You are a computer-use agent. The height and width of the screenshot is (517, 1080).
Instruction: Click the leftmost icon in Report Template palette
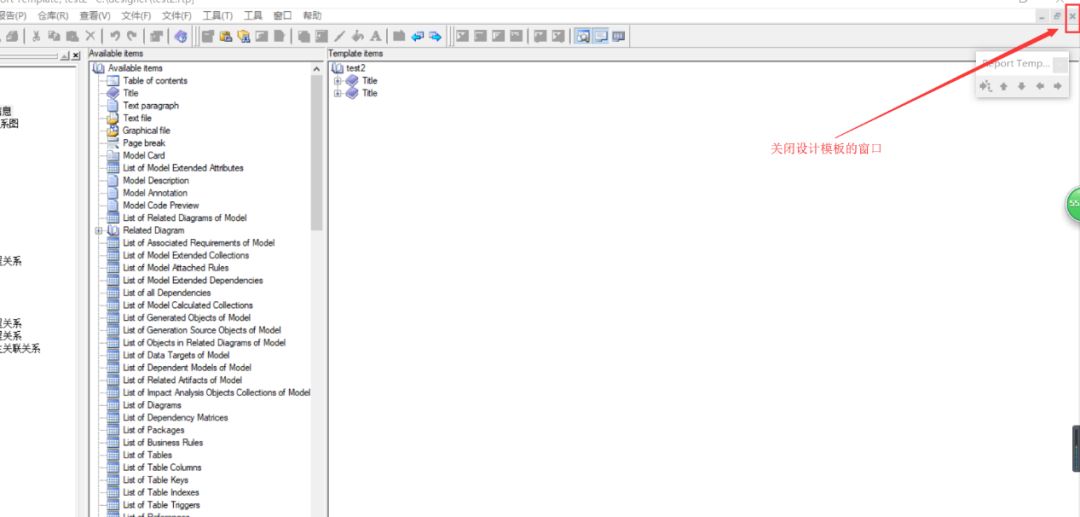coord(986,86)
